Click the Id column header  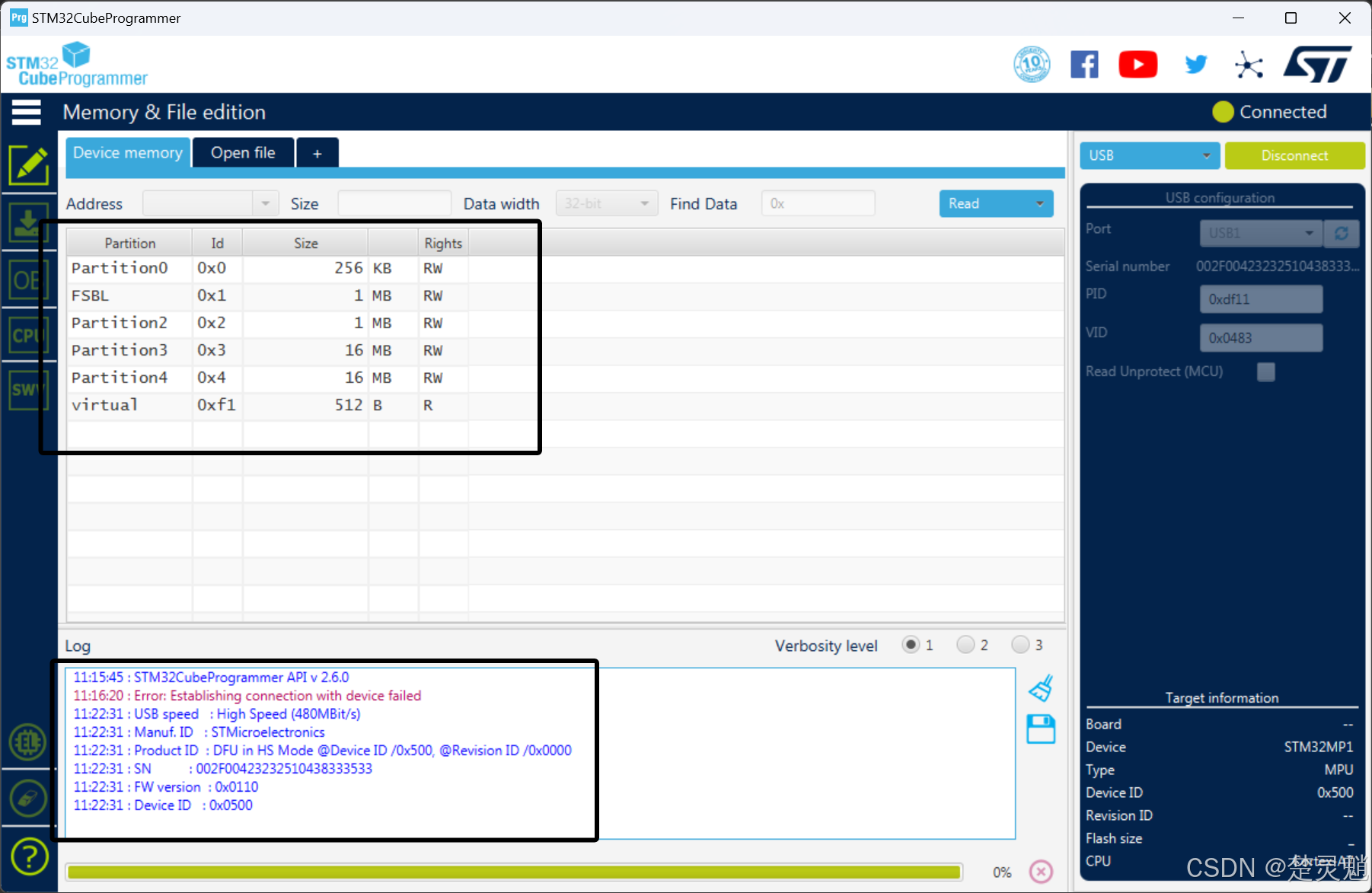click(x=217, y=243)
